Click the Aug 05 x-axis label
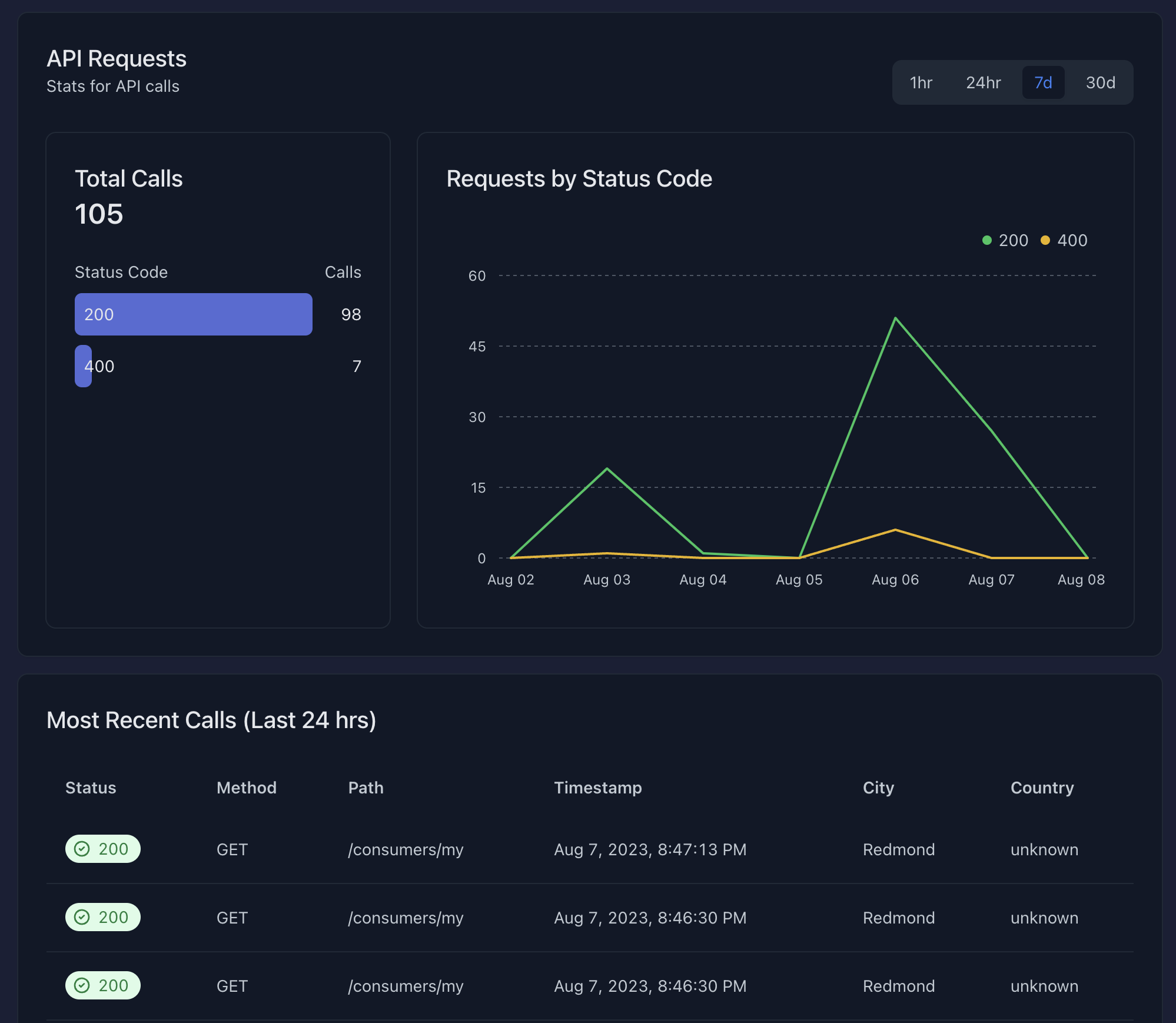The height and width of the screenshot is (1023, 1176). (x=799, y=580)
